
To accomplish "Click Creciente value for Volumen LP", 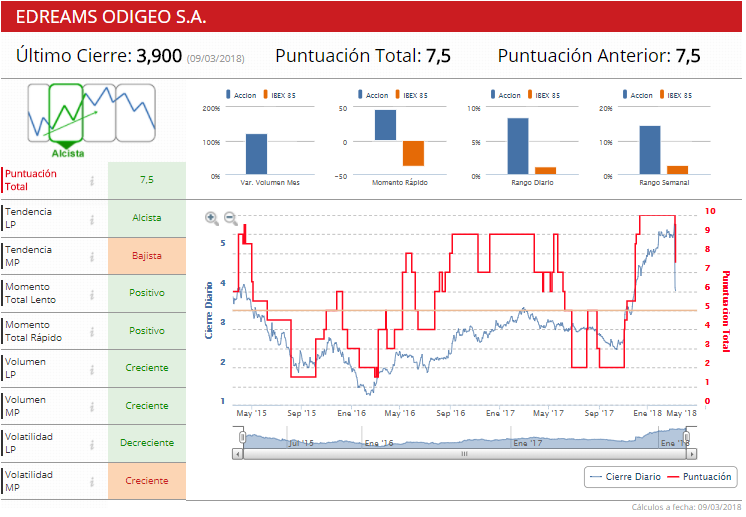I will [147, 368].
